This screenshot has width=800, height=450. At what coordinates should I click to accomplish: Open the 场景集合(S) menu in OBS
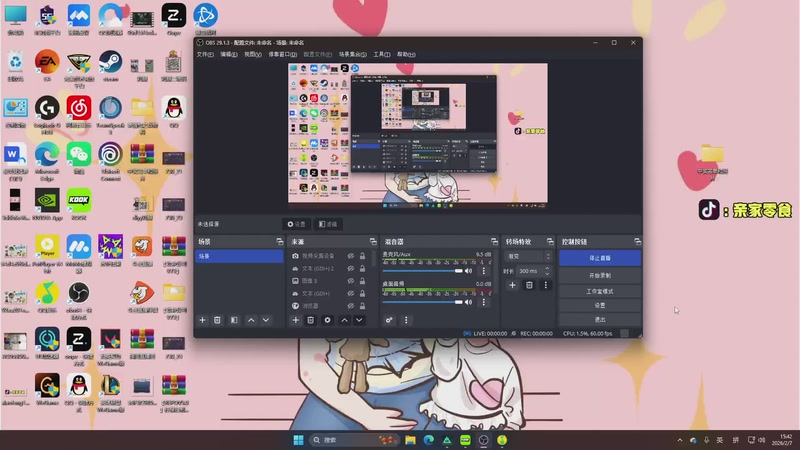point(353,54)
